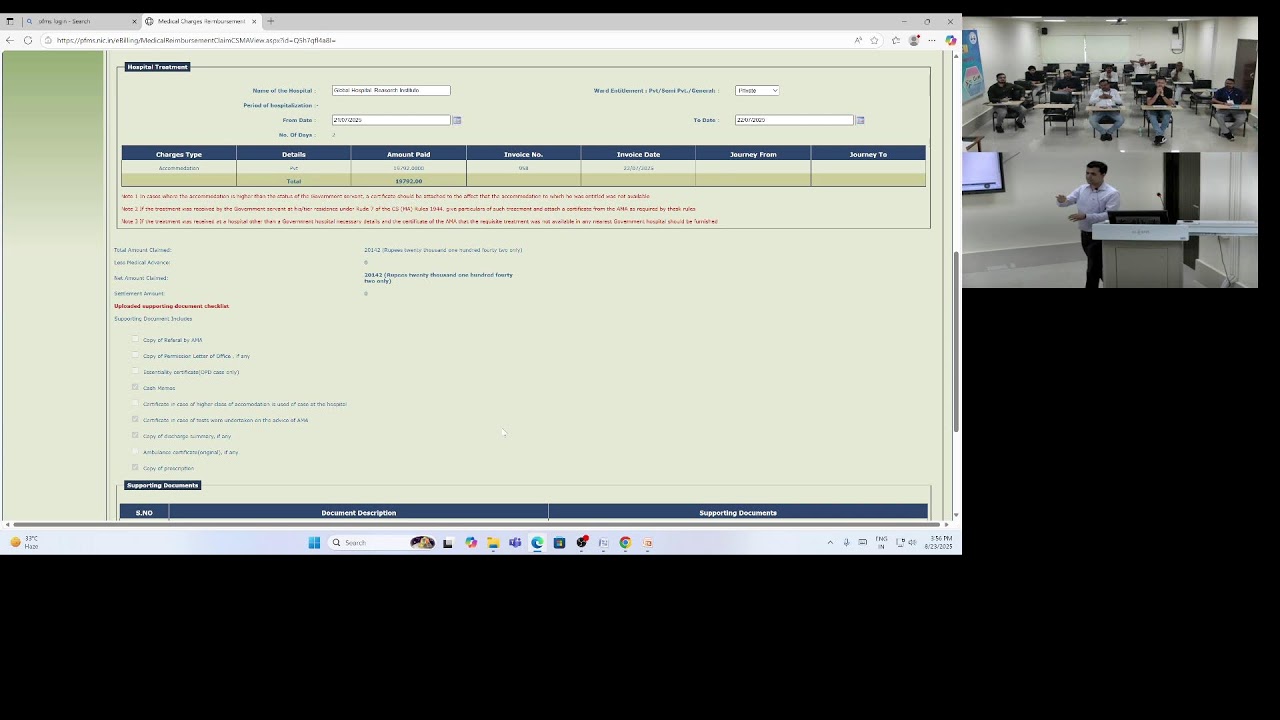This screenshot has height=720, width=1280.
Task: Bookmark this page with the star icon
Action: click(874, 40)
